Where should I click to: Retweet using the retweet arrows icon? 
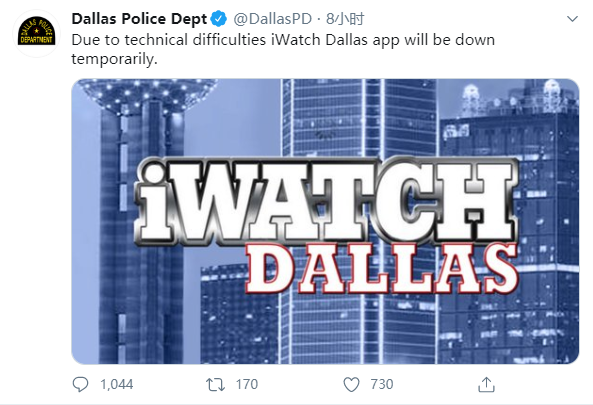click(x=215, y=385)
